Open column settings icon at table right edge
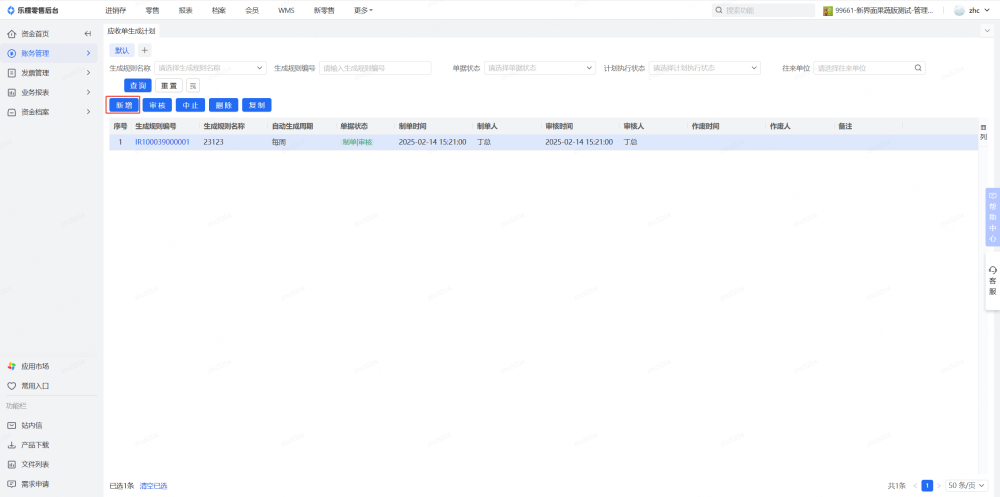The image size is (1000, 497). [983, 131]
